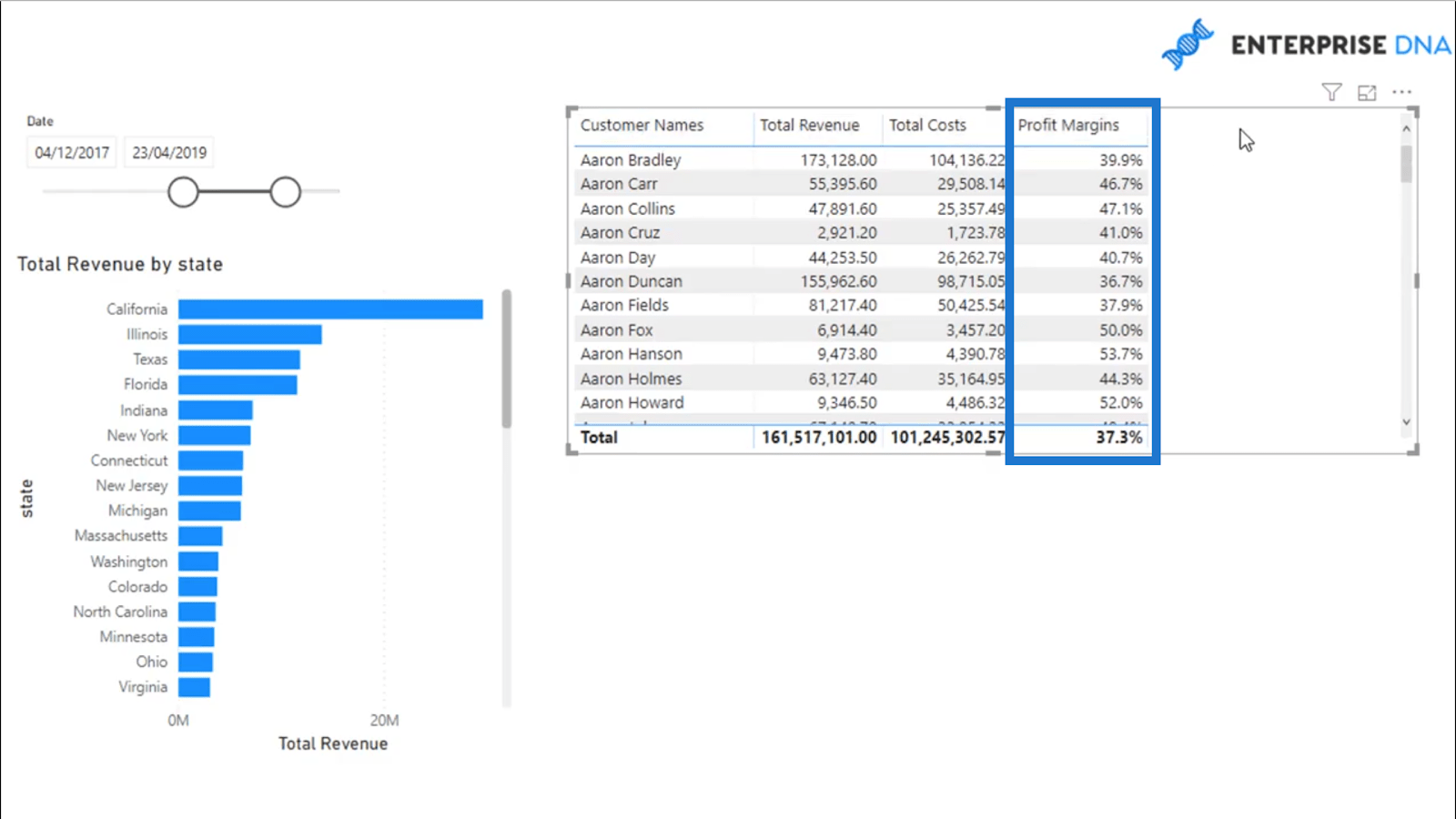The image size is (1456, 819).
Task: Click Aaron Bradley's revenue 173,128.00
Action: (x=839, y=160)
